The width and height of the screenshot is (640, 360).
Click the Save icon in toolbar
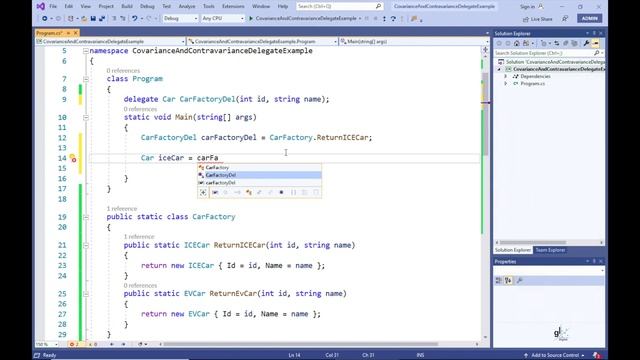pos(93,18)
